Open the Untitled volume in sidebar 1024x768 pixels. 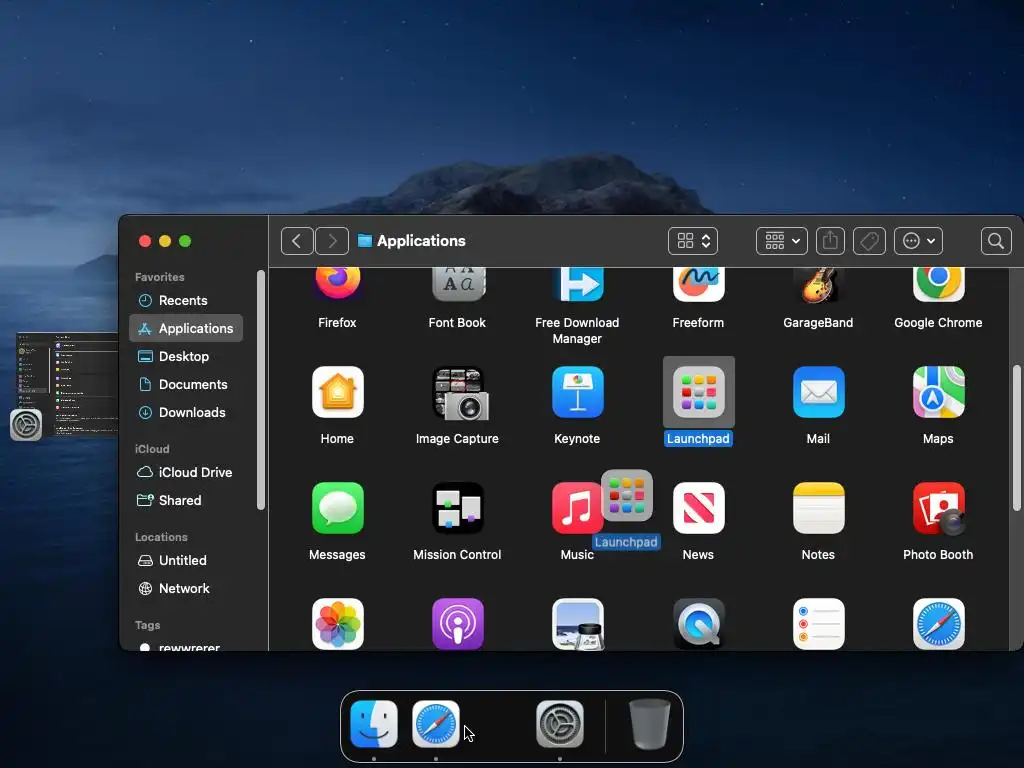pyautogui.click(x=186, y=560)
